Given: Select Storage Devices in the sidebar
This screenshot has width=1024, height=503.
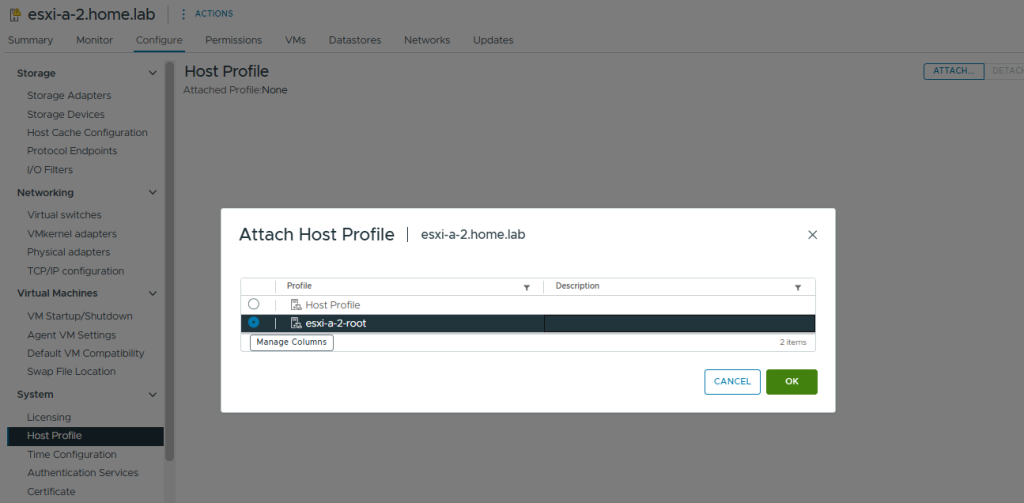Looking at the screenshot, I should click(66, 114).
